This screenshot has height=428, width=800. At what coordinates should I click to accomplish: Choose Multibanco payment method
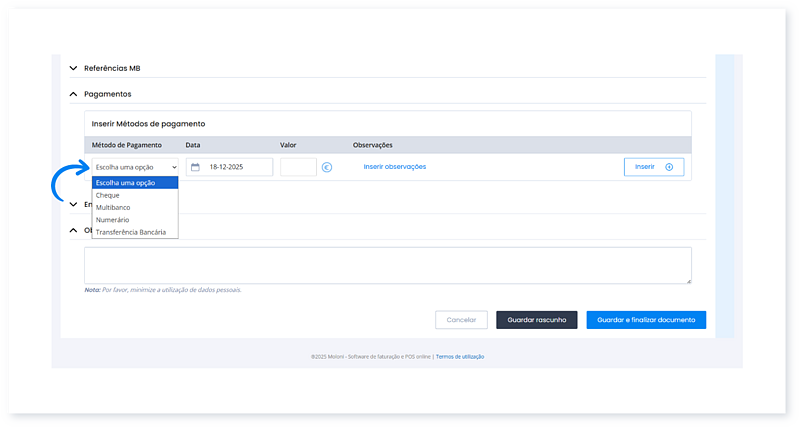[x=113, y=207]
